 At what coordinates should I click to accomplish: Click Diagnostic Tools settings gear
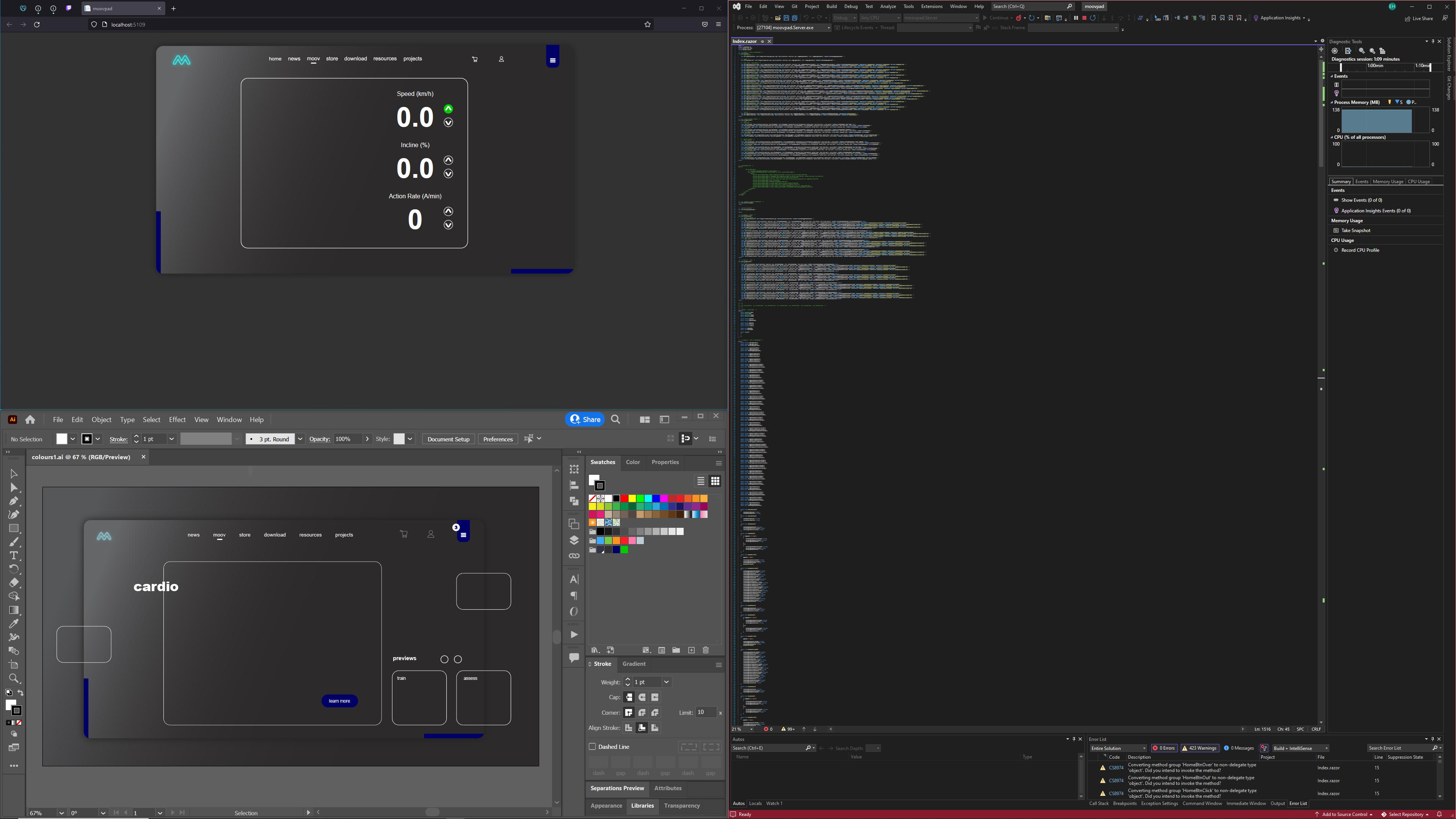tap(1335, 51)
